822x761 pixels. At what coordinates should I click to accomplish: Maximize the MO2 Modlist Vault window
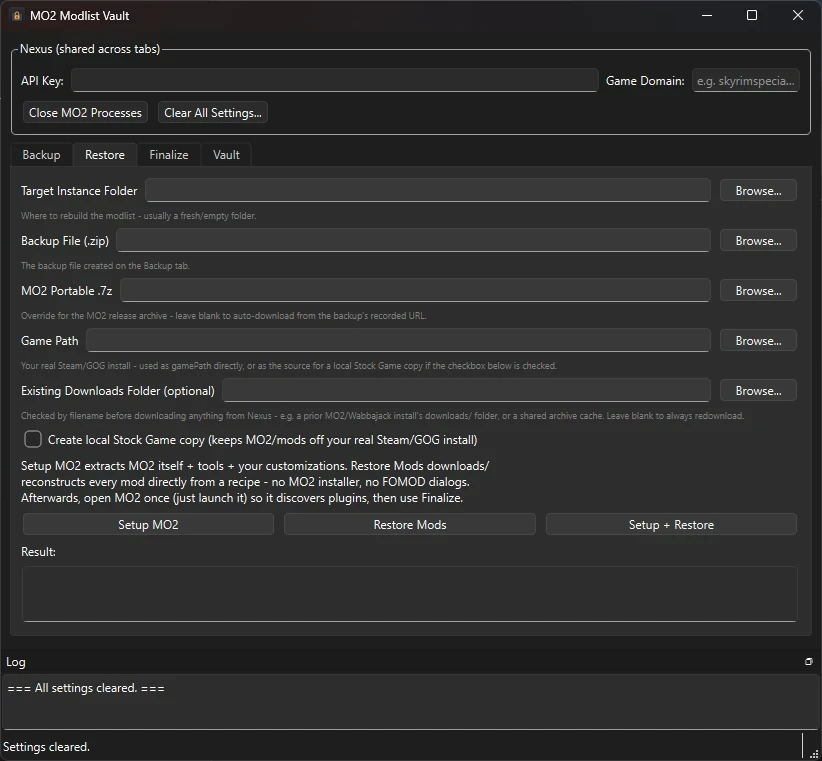(x=752, y=15)
